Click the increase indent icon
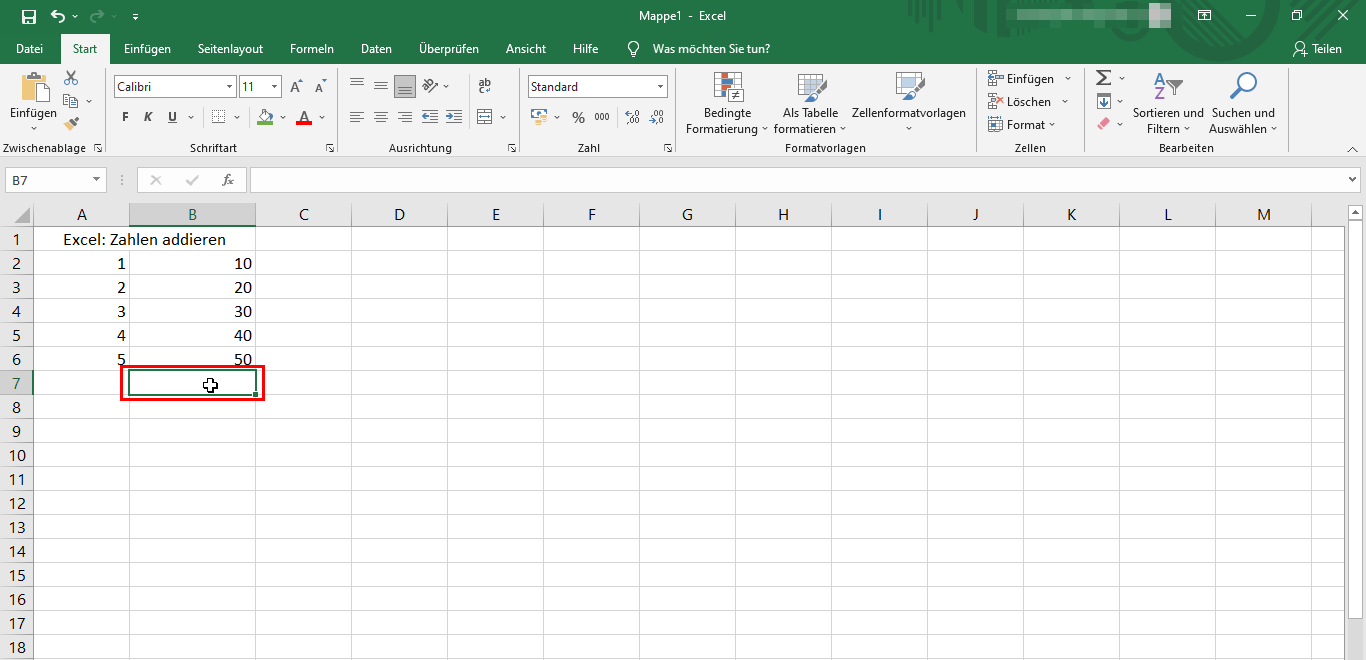This screenshot has width=1366, height=660. pyautogui.click(x=454, y=117)
